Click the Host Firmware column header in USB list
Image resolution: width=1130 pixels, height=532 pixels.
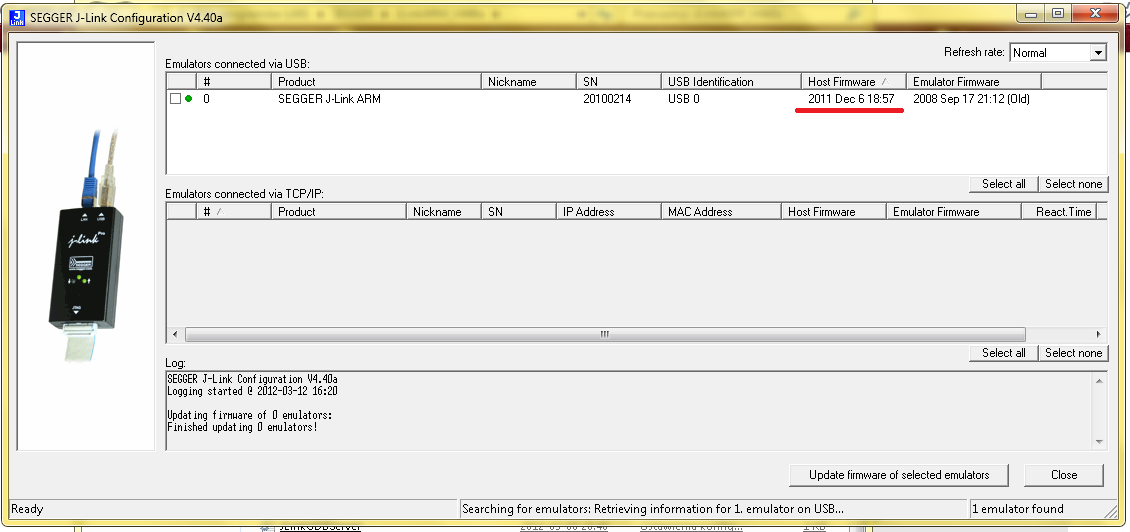pos(853,81)
